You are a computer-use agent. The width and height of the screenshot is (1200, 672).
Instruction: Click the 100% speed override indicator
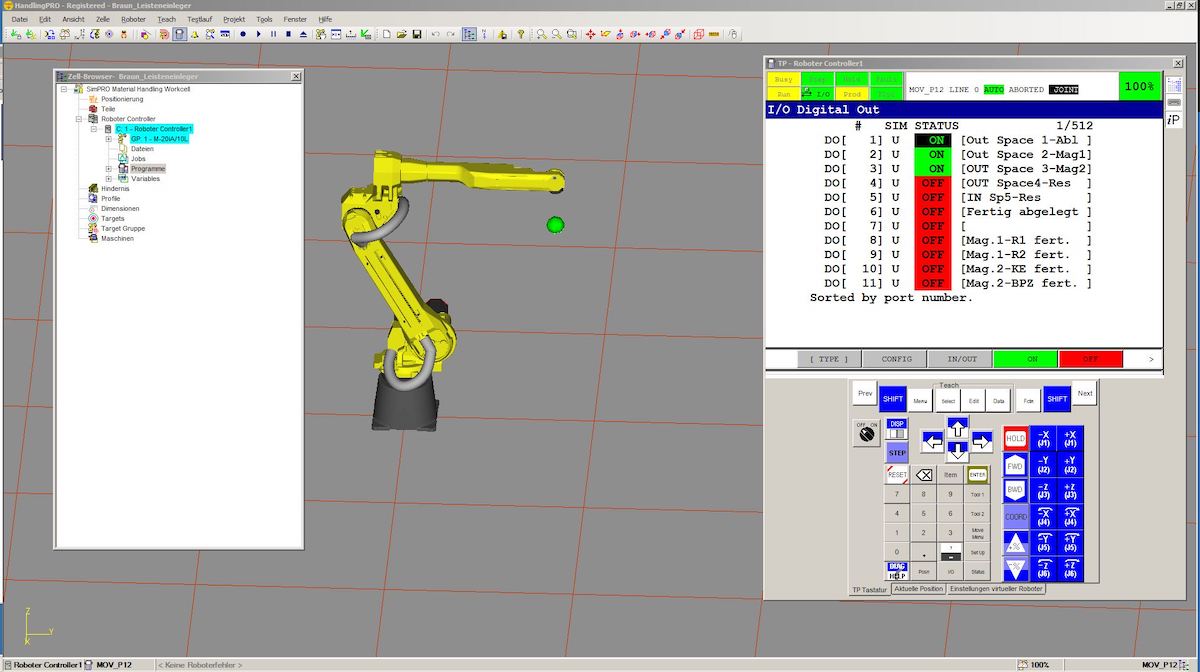click(x=1139, y=87)
